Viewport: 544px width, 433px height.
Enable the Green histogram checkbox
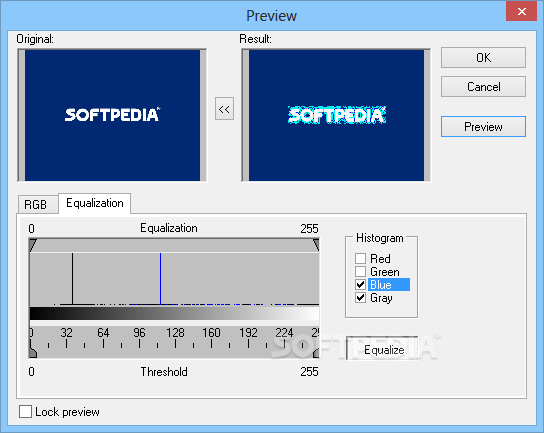click(360, 271)
